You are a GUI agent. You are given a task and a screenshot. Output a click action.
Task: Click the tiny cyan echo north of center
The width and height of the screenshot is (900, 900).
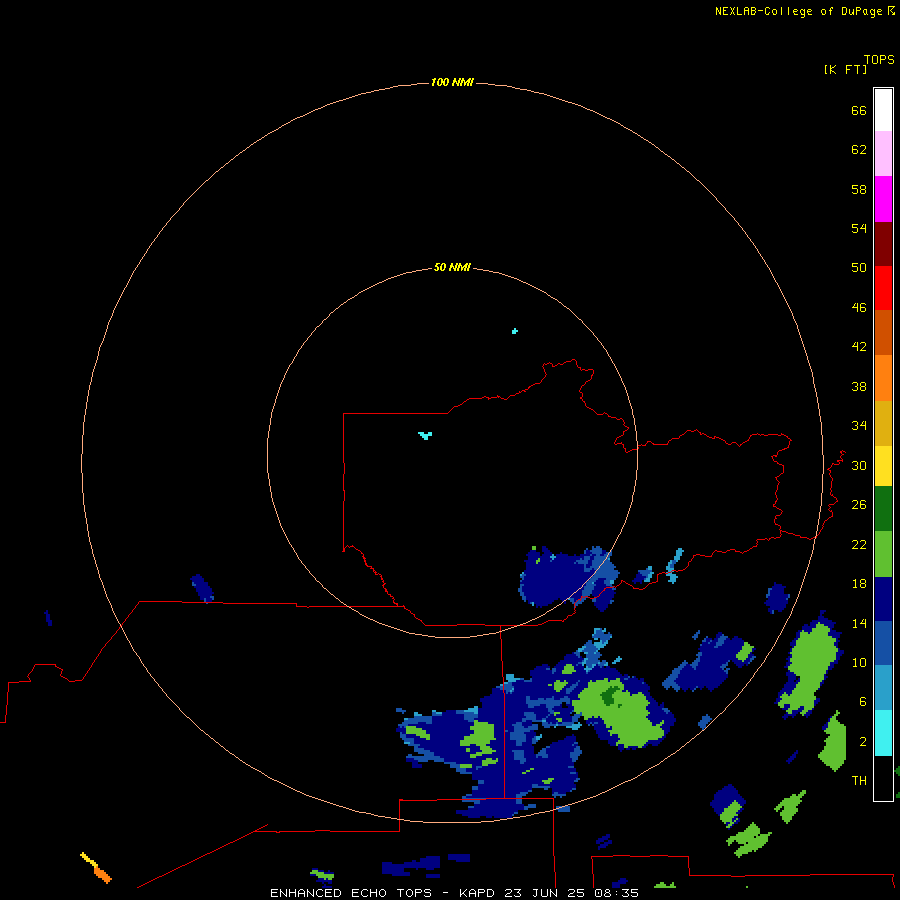pyautogui.click(x=515, y=331)
